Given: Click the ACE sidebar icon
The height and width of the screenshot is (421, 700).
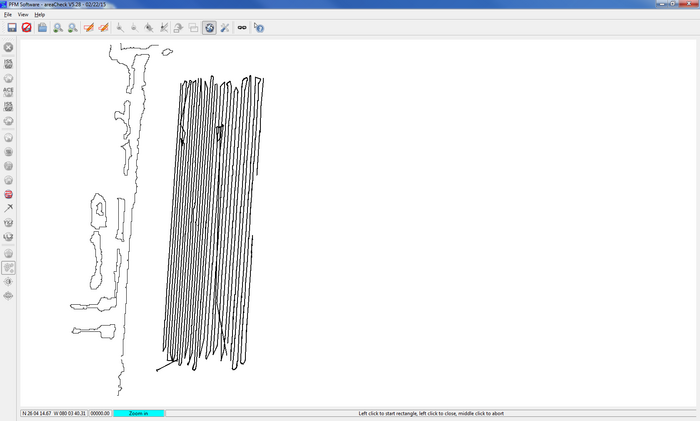Looking at the screenshot, I should [x=8, y=92].
